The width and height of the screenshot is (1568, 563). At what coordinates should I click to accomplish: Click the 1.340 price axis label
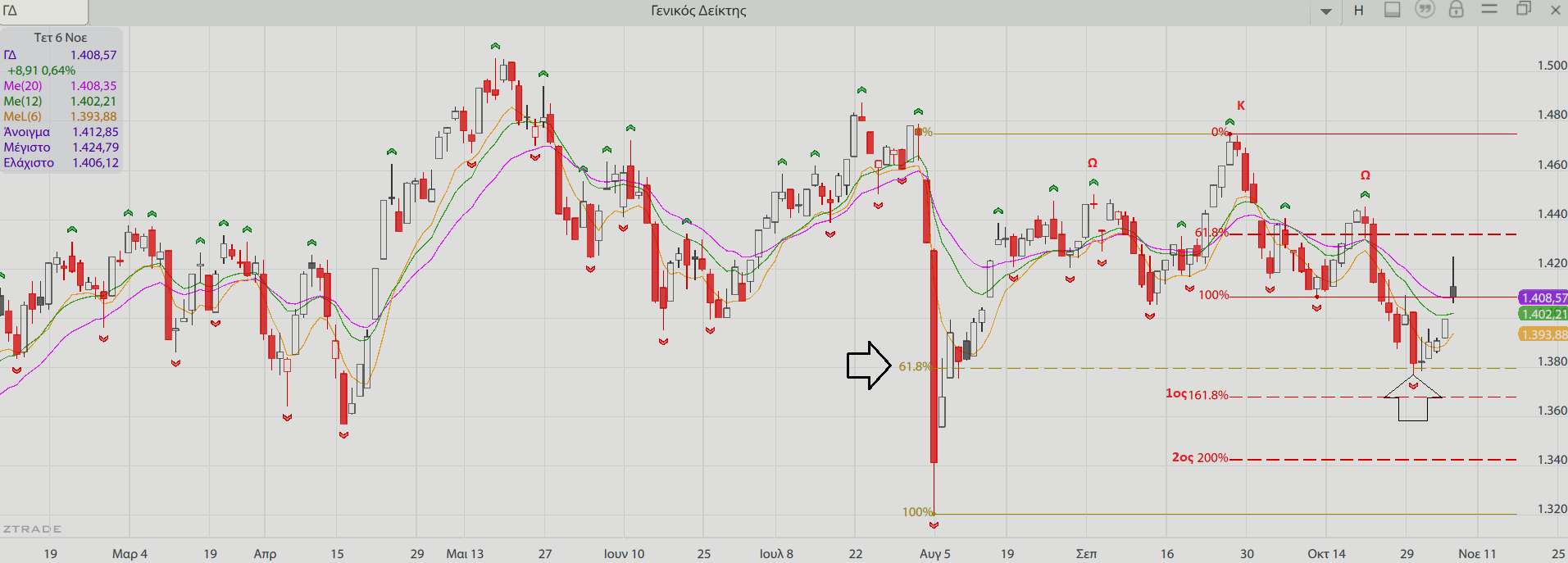tap(1552, 460)
